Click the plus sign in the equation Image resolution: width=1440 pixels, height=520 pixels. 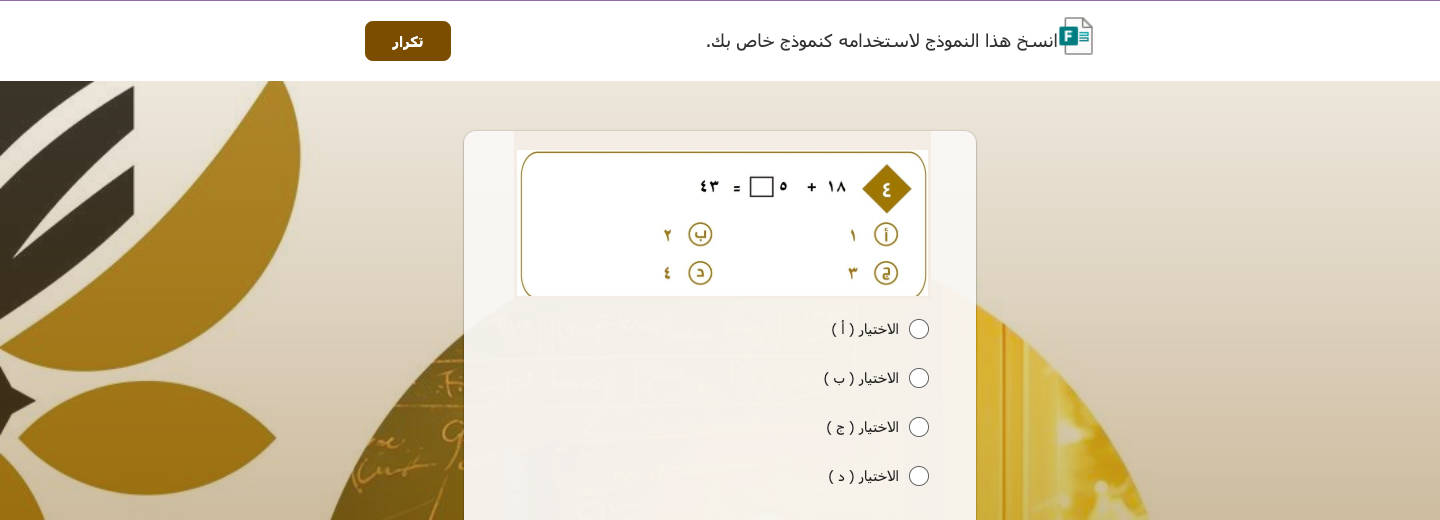pyautogui.click(x=812, y=187)
